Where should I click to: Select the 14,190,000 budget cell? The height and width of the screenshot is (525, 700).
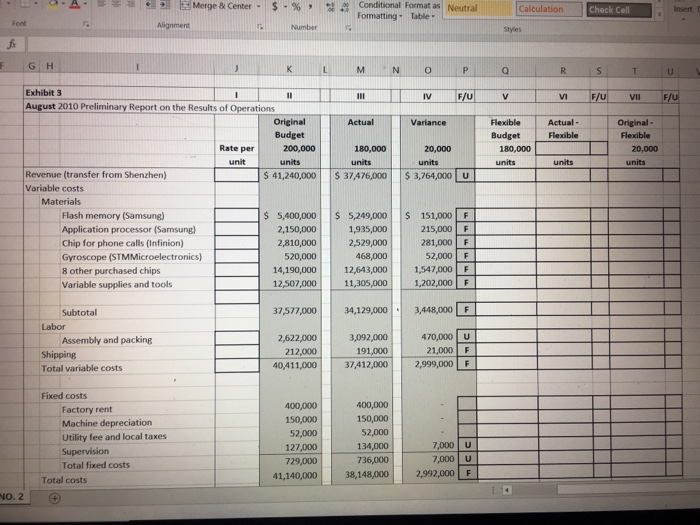pos(290,270)
